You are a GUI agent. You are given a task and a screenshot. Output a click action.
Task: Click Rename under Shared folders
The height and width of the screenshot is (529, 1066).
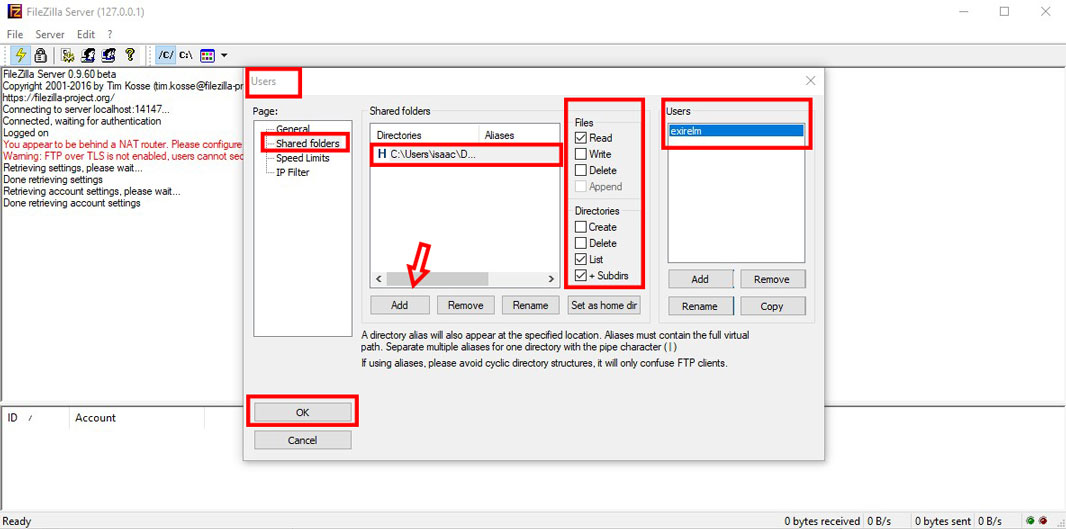pyautogui.click(x=530, y=305)
